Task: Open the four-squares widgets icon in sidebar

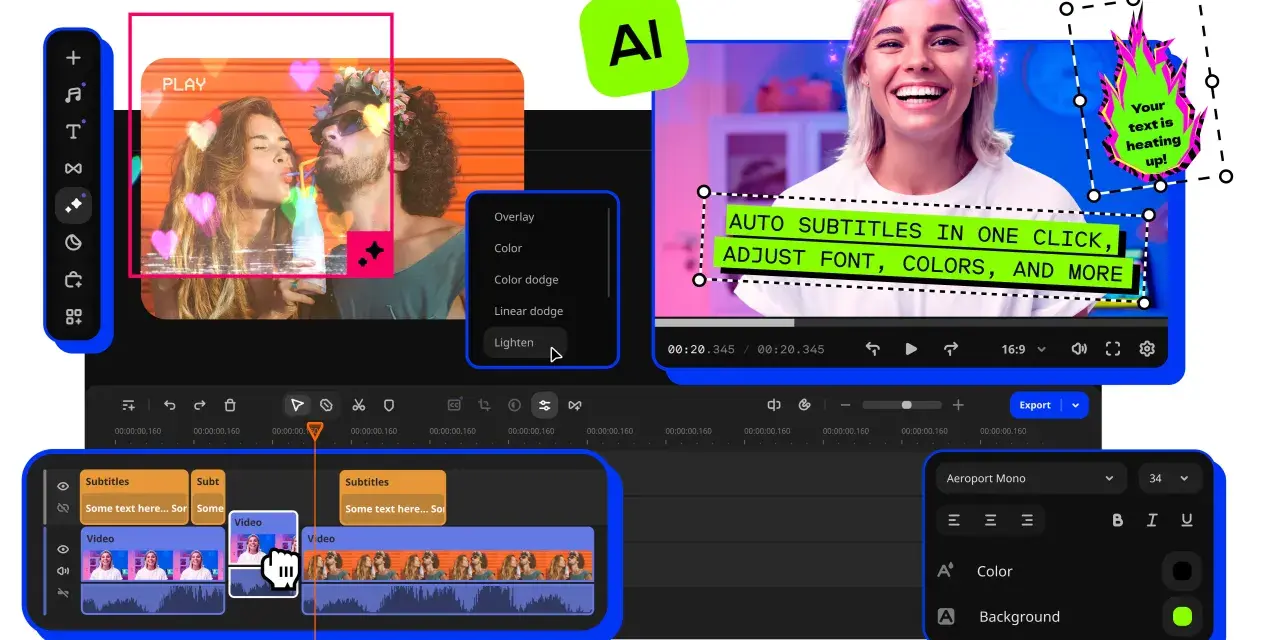Action: pos(73,317)
